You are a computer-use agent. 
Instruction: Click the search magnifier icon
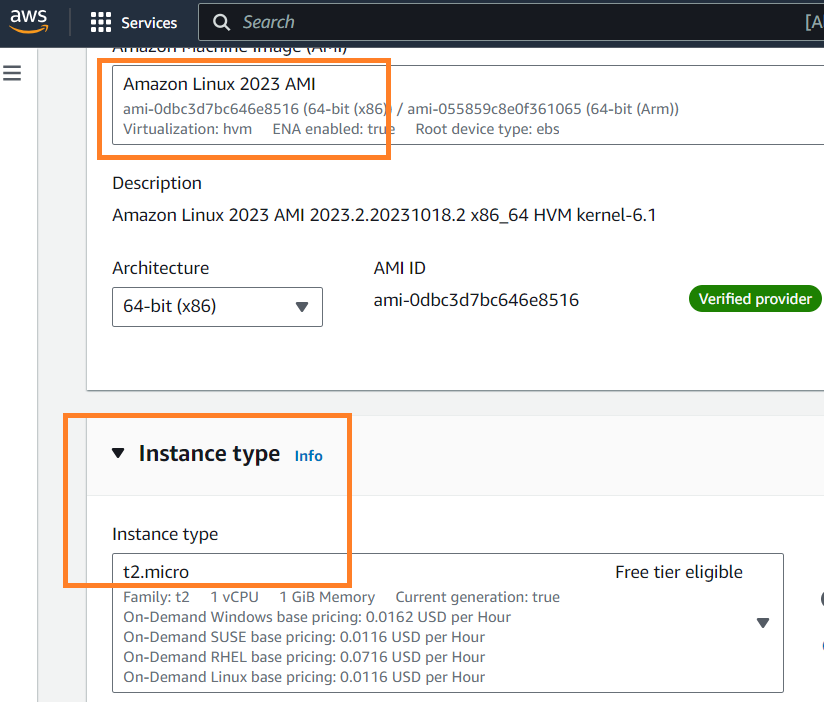tap(220, 21)
